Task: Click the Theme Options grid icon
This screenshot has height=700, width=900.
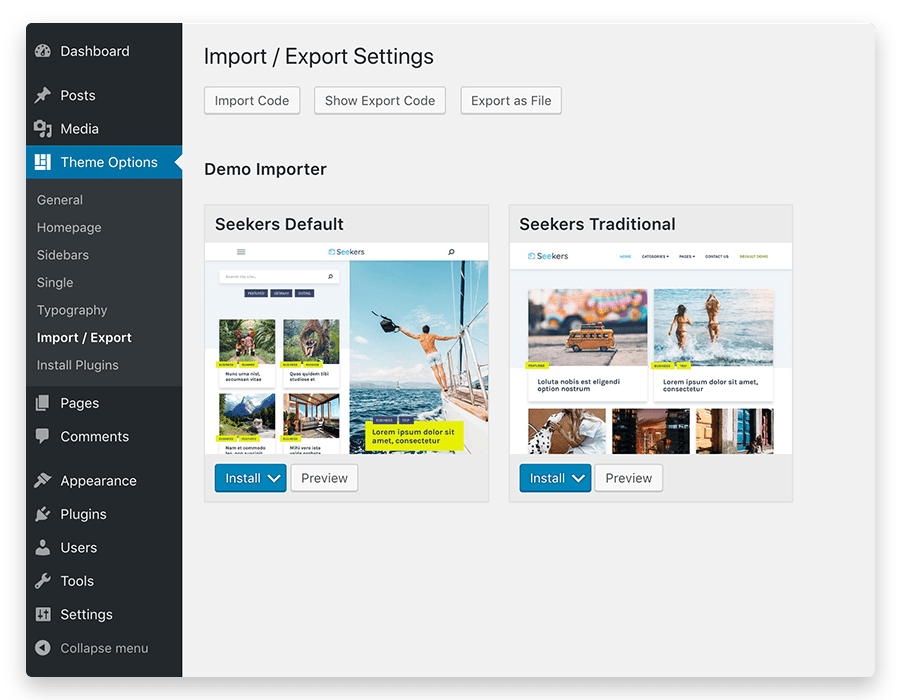Action: [x=42, y=162]
